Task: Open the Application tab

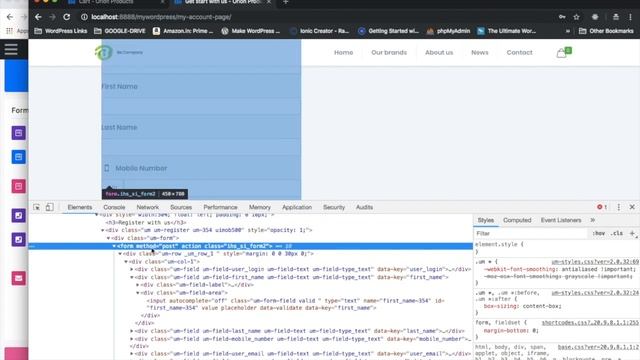Action: [x=297, y=207]
